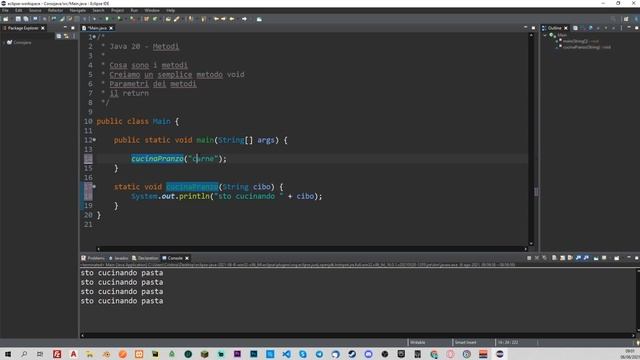The width and height of the screenshot is (640, 360).
Task: Click the Console horizontal scrollbar
Action: [358, 336]
